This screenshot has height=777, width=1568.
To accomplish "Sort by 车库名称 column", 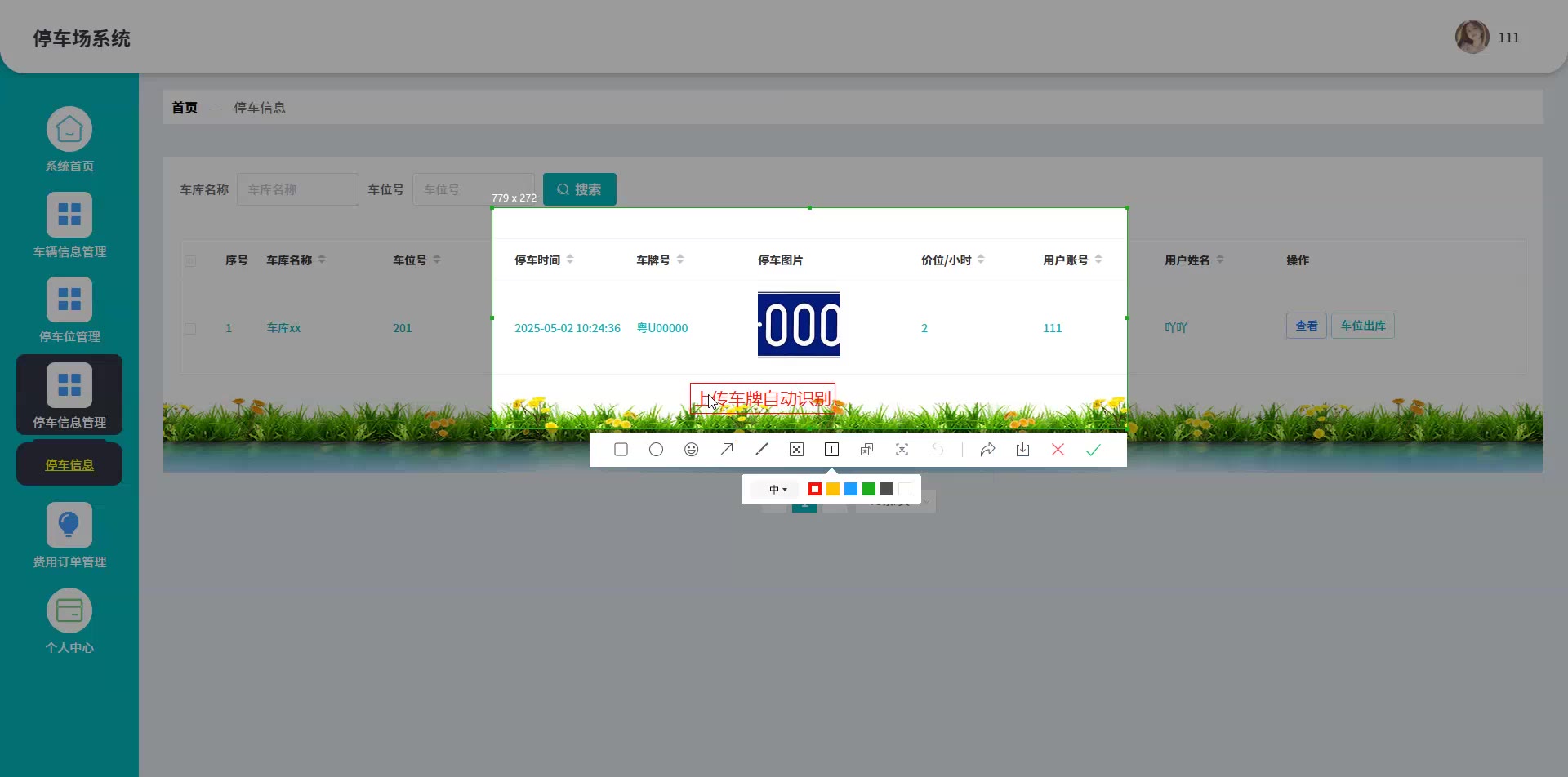I will coord(322,260).
